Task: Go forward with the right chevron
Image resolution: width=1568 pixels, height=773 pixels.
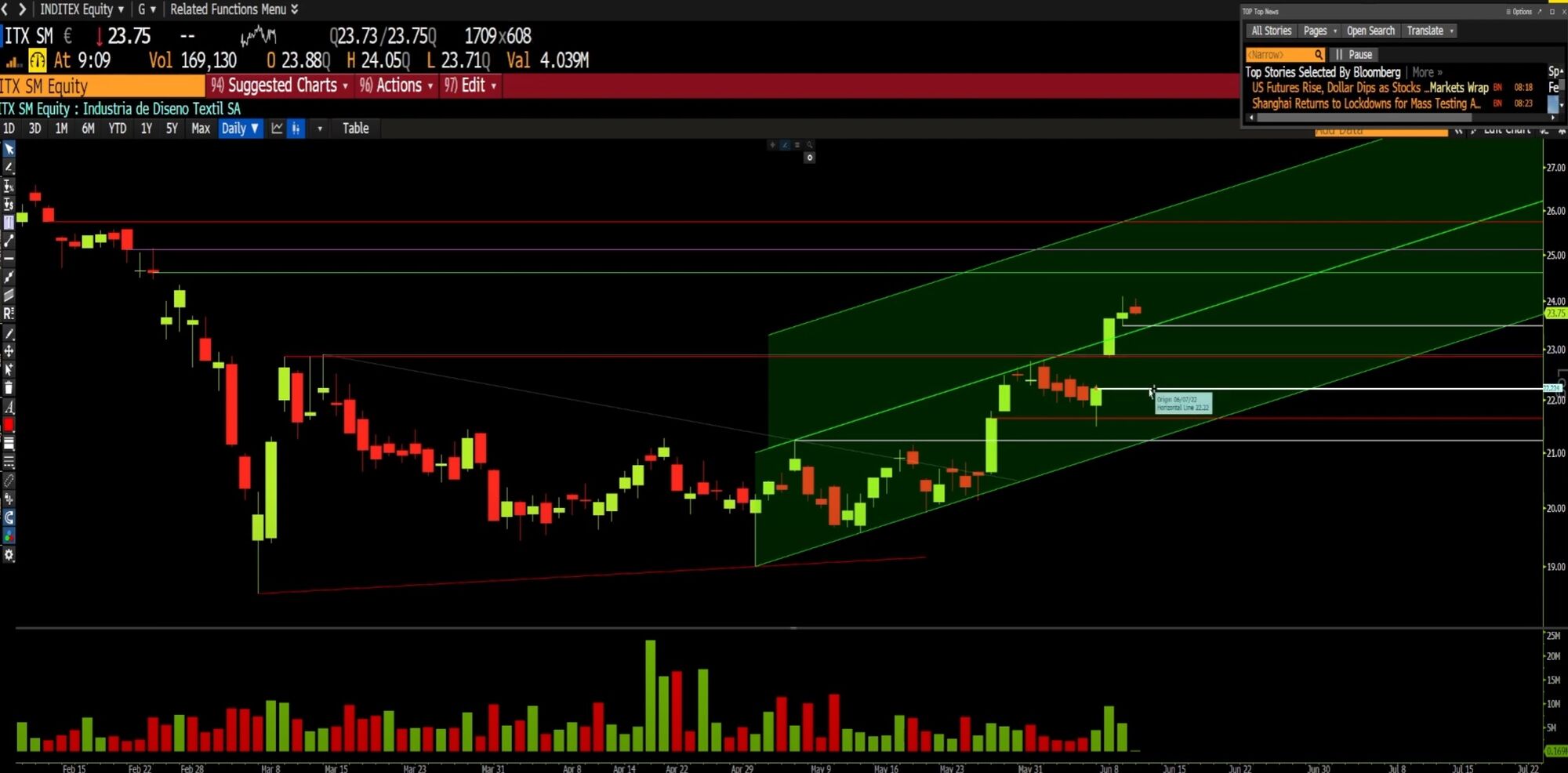Action: click(22, 9)
